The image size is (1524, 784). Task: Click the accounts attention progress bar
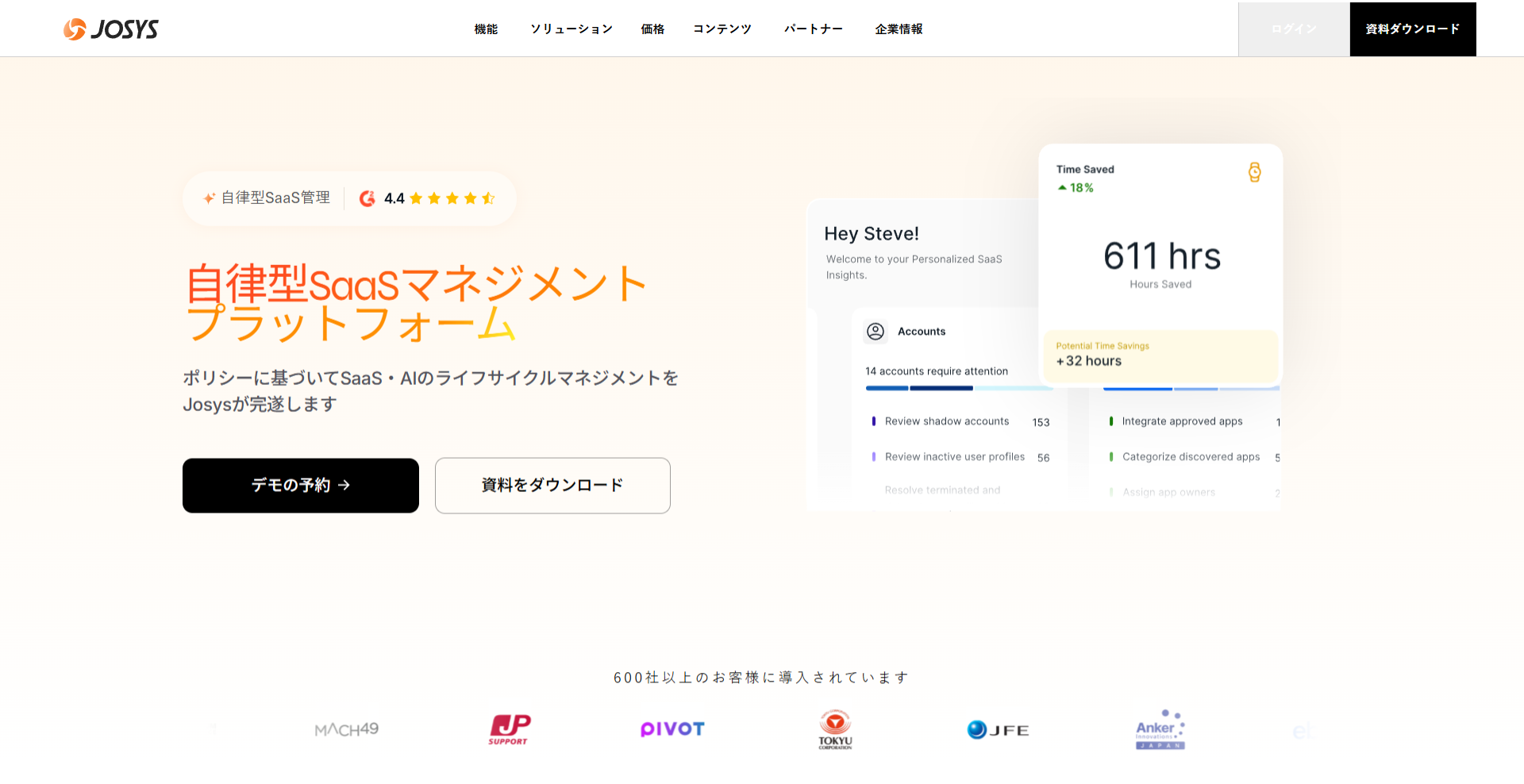point(959,388)
